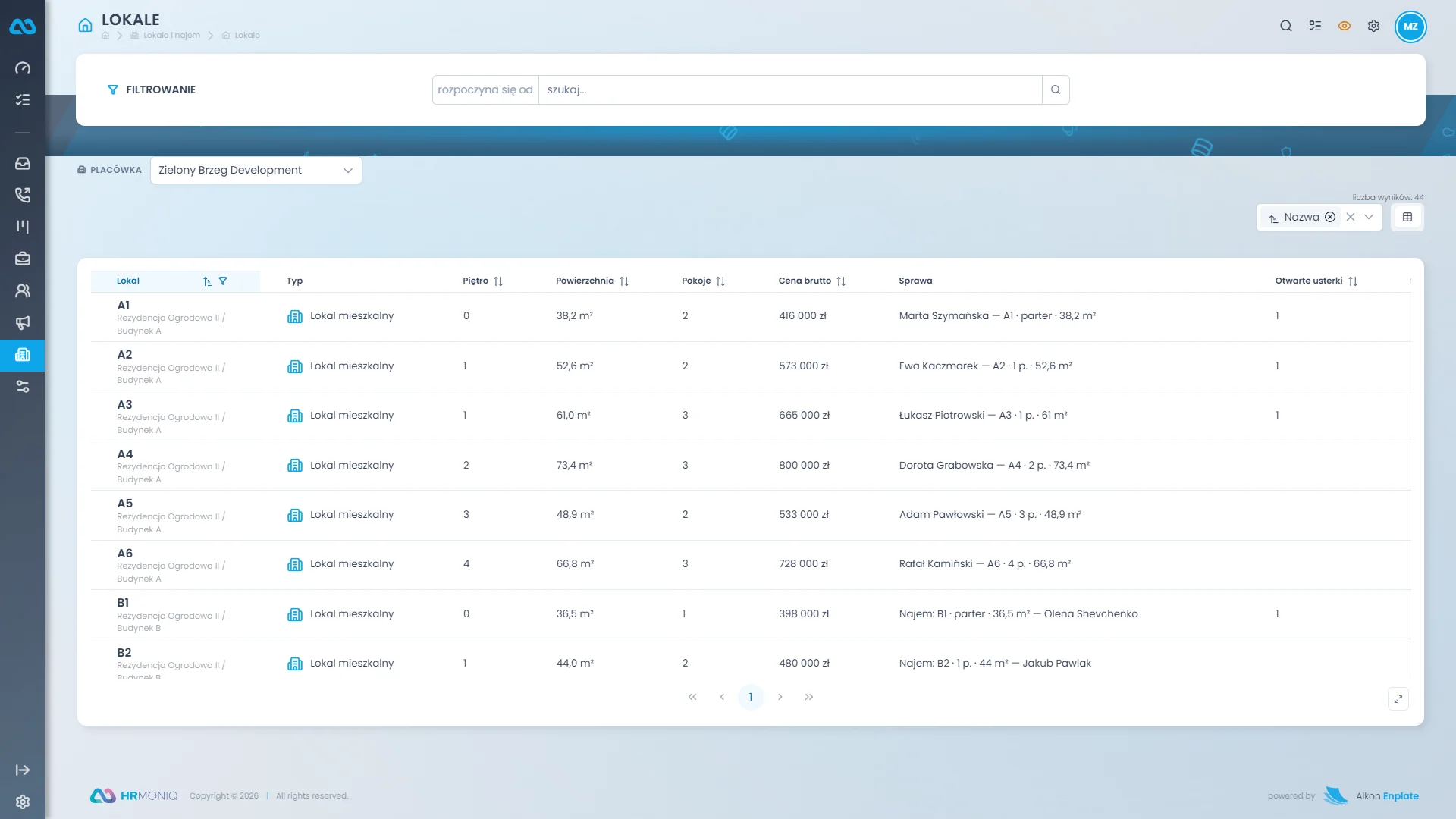Open the briefcase icon in sidebar
This screenshot has height=819, width=1456.
coord(23,259)
